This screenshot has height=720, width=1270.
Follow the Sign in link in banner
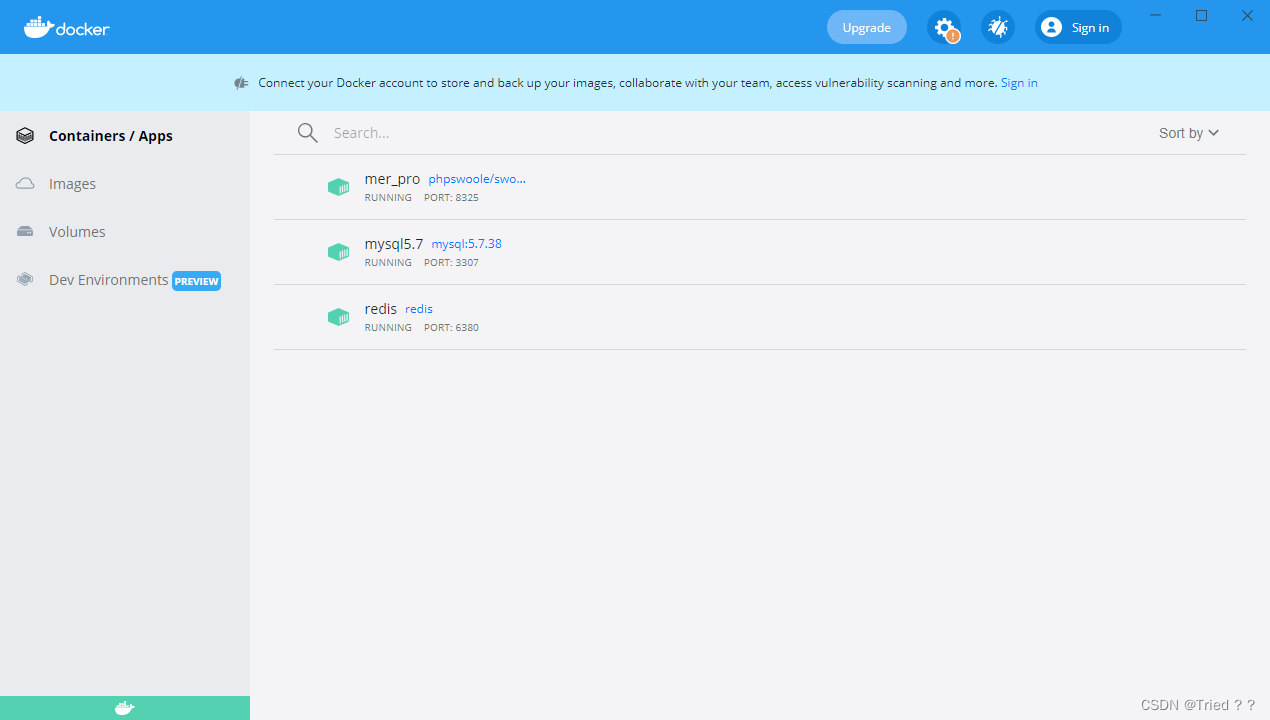click(x=1019, y=83)
